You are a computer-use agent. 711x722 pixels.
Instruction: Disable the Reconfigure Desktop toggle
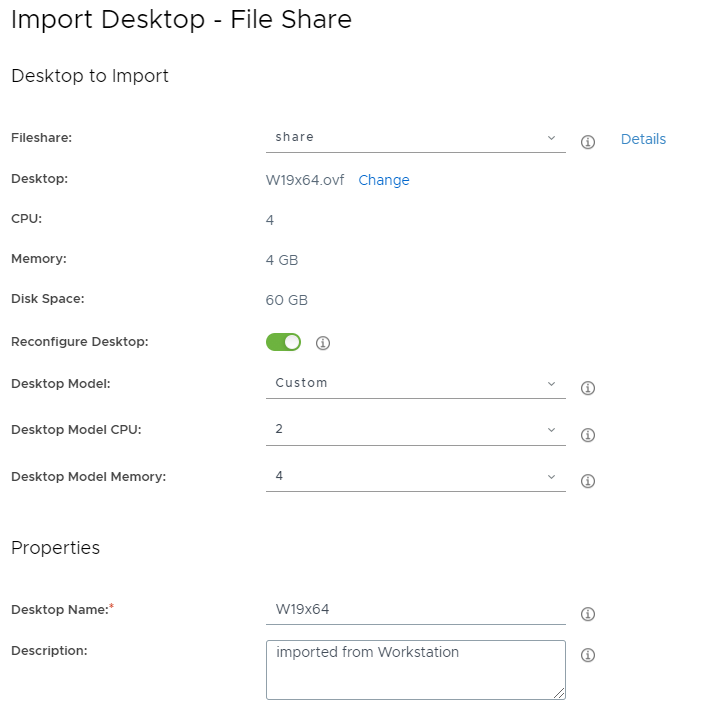click(x=283, y=342)
